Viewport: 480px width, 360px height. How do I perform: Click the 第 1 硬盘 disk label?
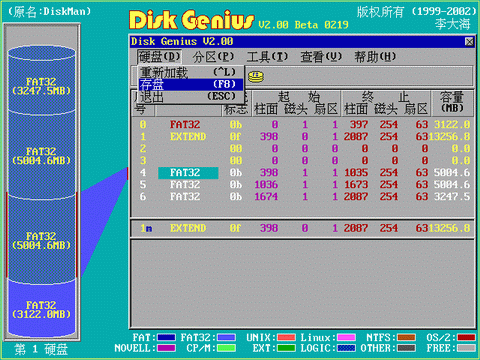tap(41, 349)
